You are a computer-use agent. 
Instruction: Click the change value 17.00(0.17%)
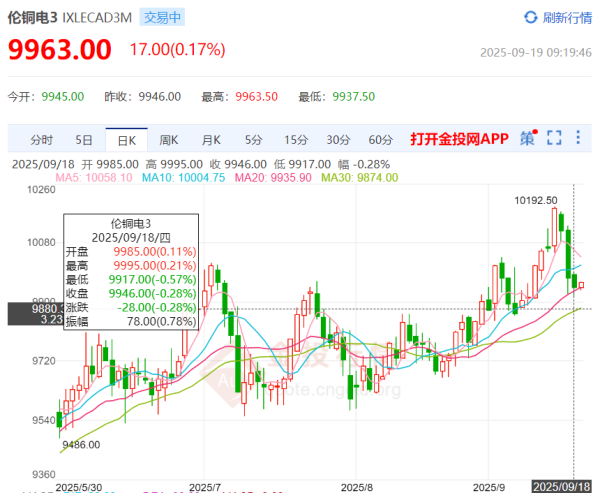[x=178, y=50]
